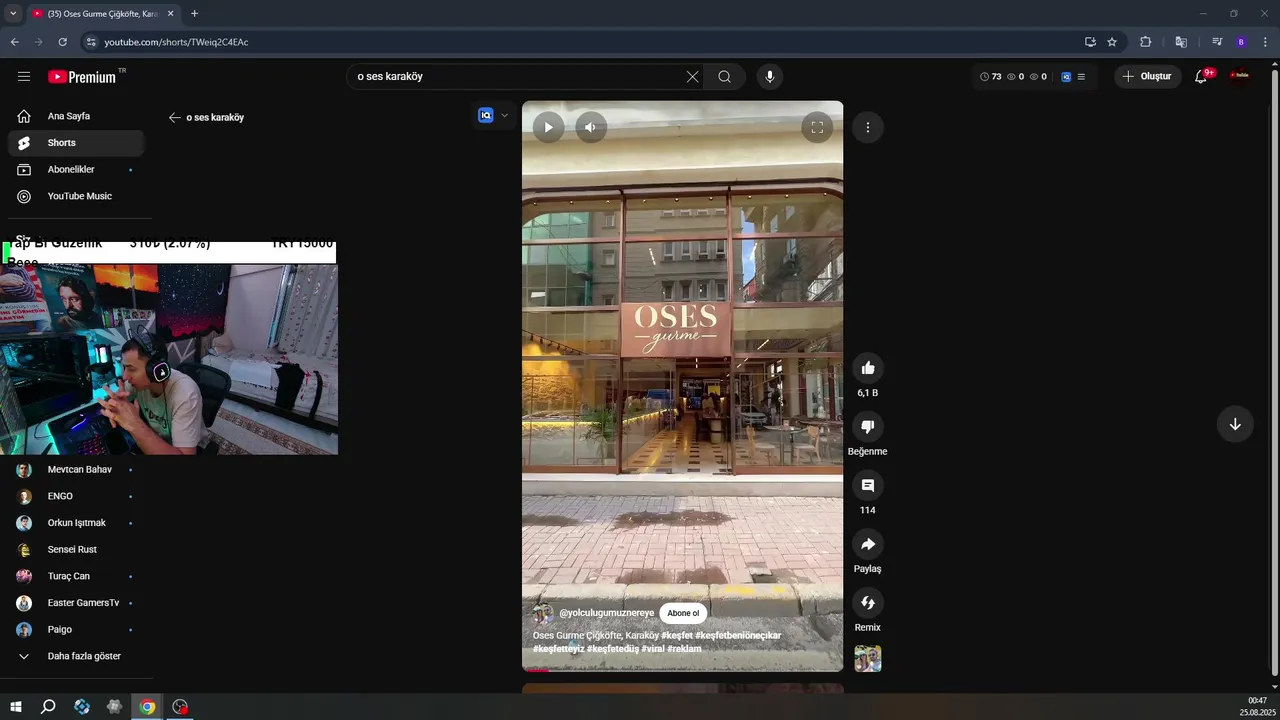Click the #reklam hashtag
This screenshot has height=720, width=1280.
684,648
